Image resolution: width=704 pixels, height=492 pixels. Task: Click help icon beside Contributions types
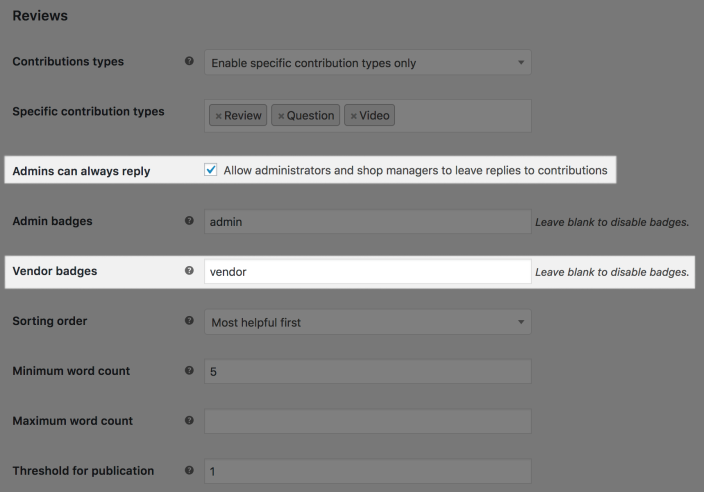click(189, 62)
